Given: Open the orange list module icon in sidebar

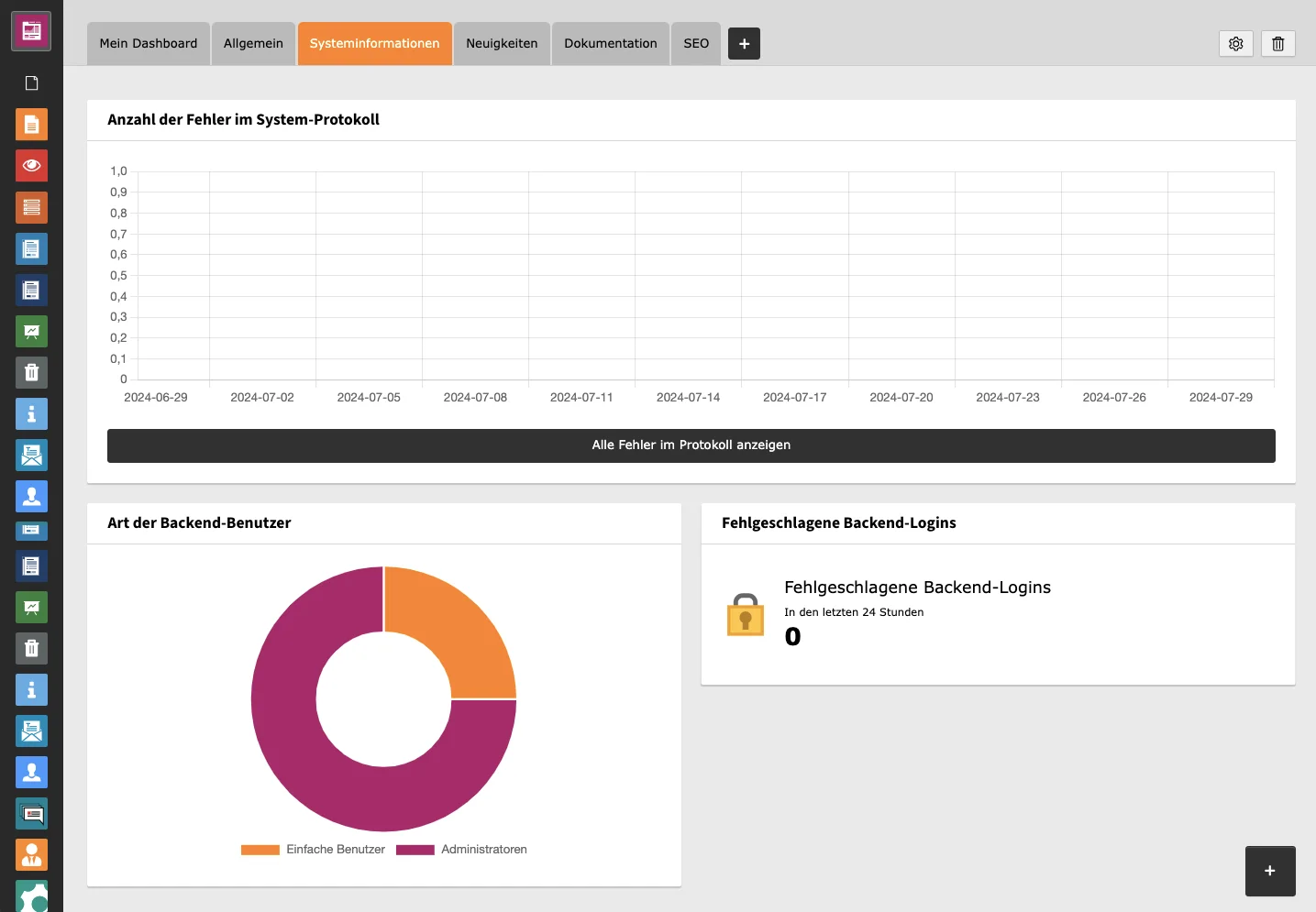Looking at the screenshot, I should (x=31, y=207).
